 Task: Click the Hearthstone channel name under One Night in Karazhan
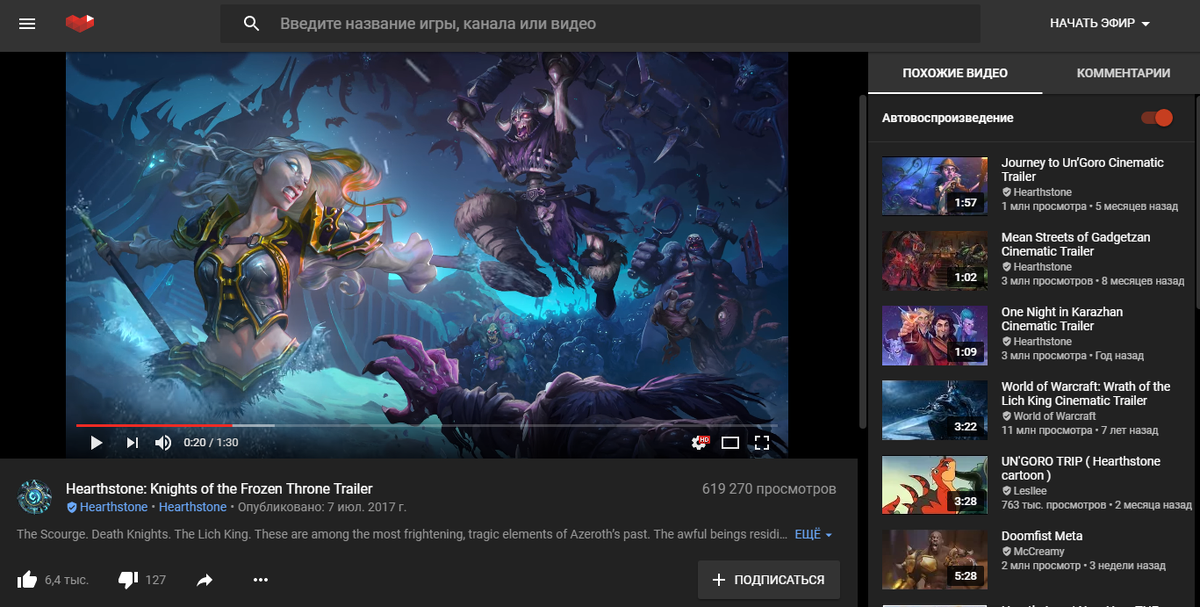(x=1042, y=341)
